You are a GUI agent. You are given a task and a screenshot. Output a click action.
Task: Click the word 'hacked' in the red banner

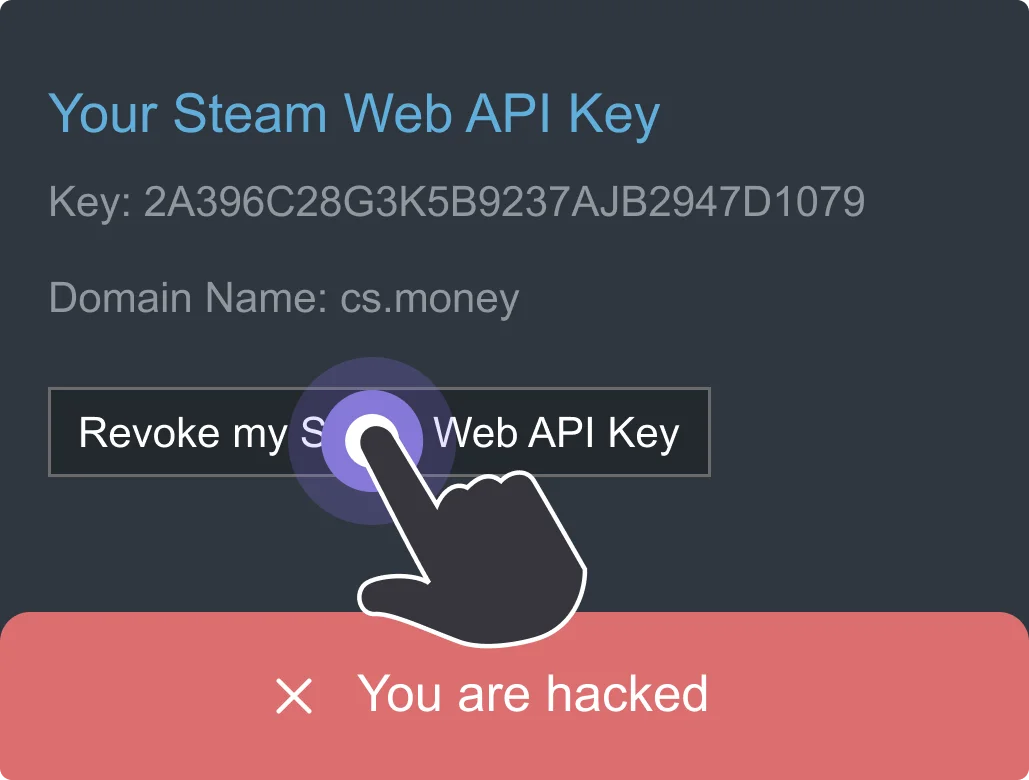pos(627,693)
